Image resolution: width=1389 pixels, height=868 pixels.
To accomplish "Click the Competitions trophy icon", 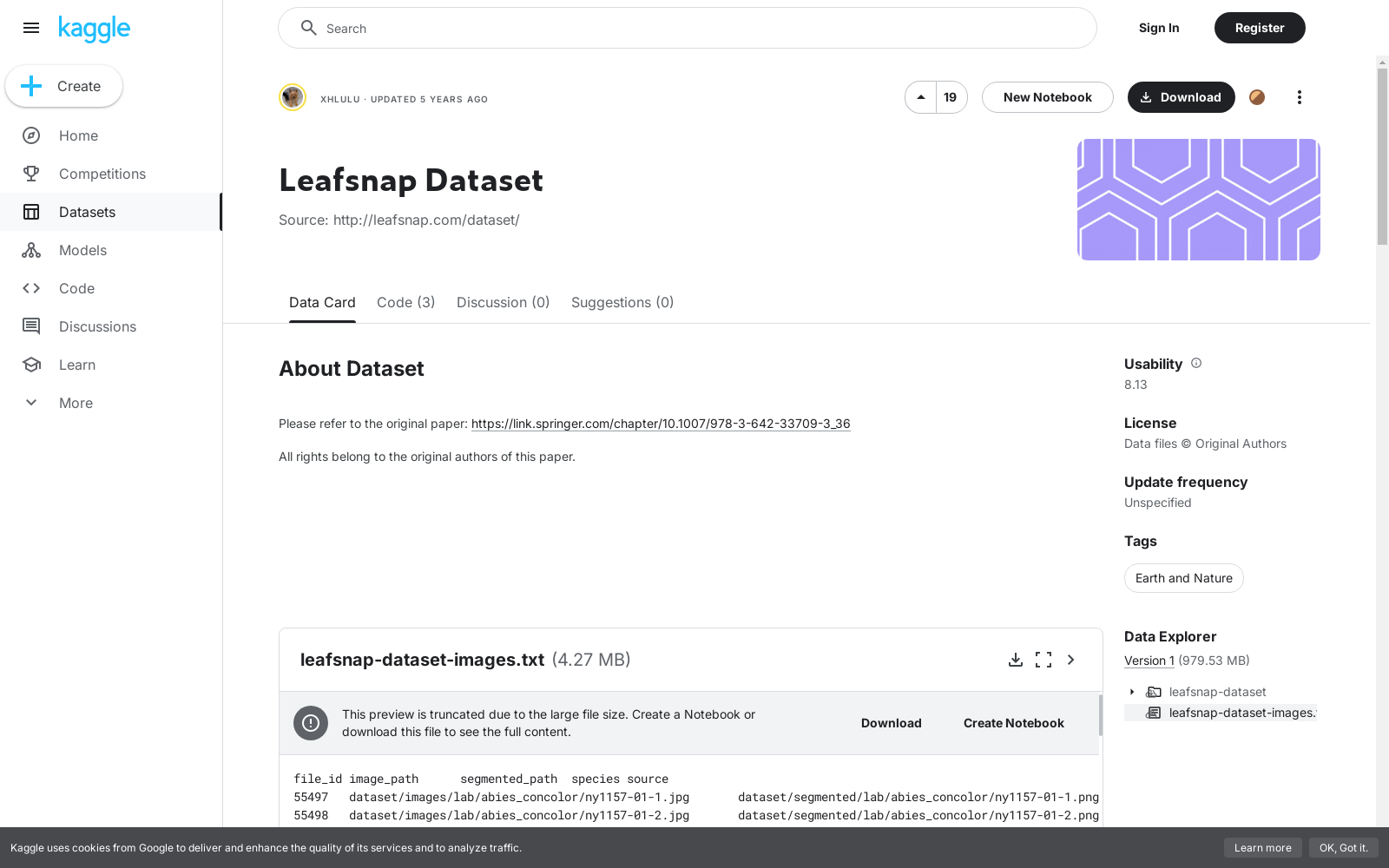I will (31, 174).
